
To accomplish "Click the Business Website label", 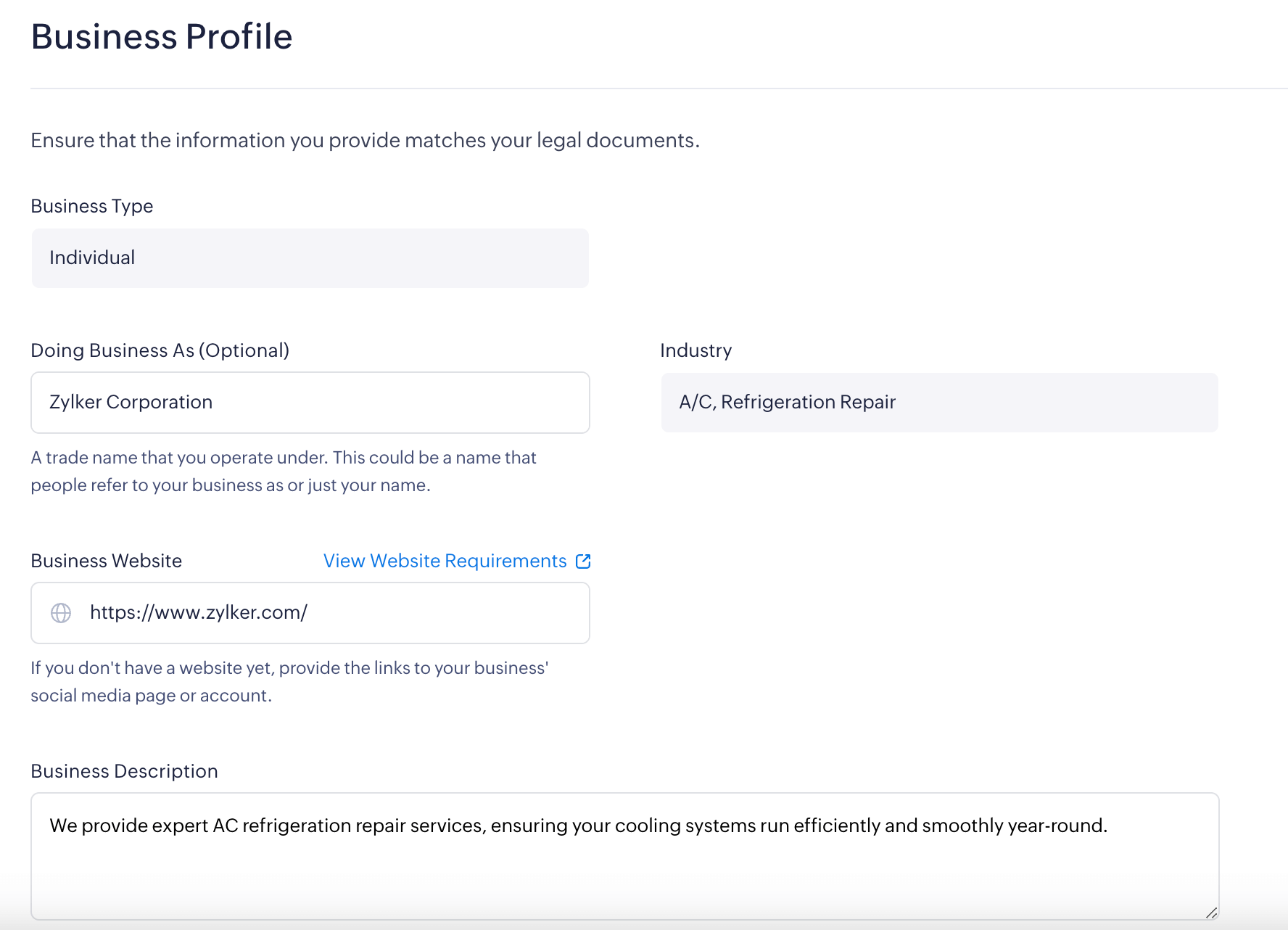I will tap(106, 561).
